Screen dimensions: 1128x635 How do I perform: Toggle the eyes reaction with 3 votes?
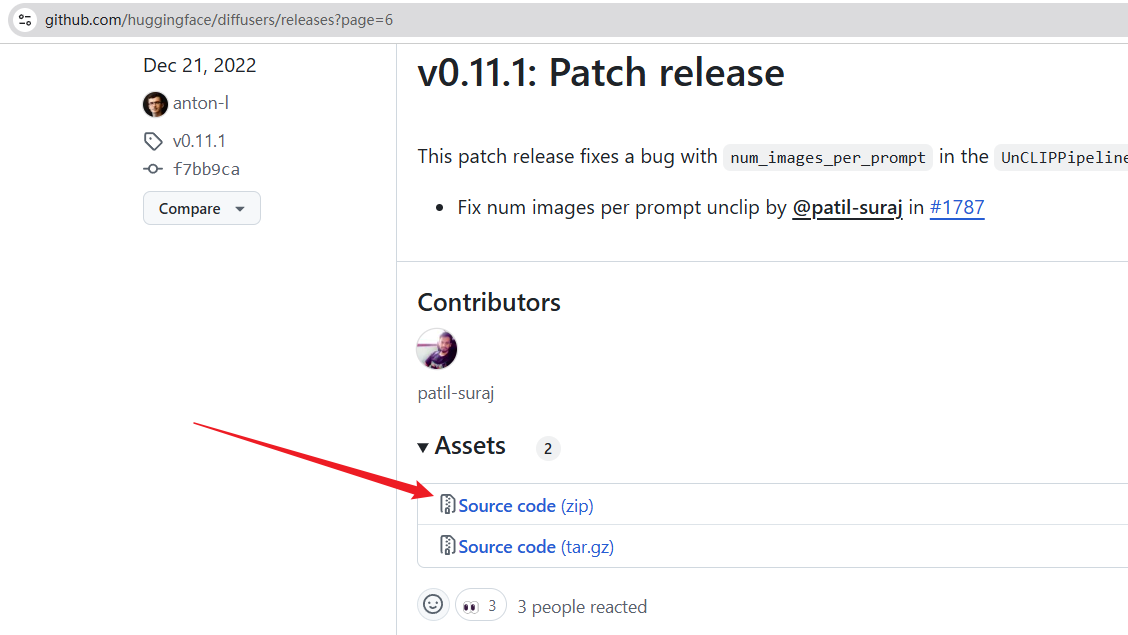480,606
